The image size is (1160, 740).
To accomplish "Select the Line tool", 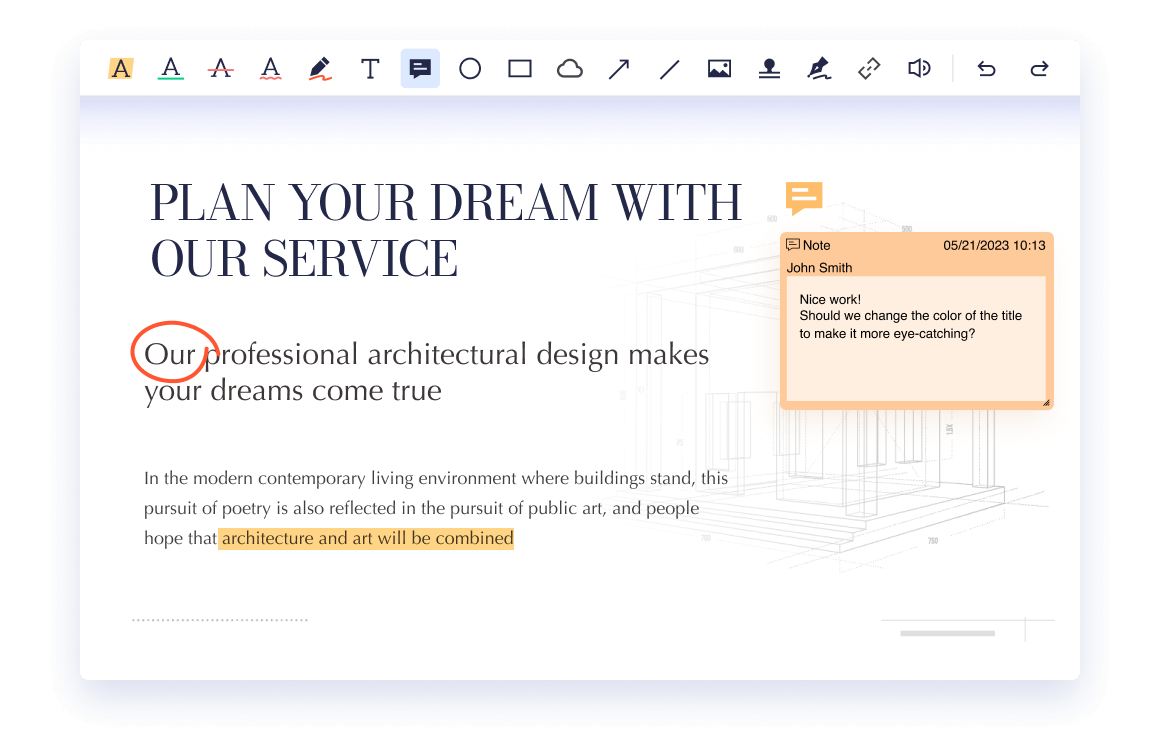I will 670,70.
